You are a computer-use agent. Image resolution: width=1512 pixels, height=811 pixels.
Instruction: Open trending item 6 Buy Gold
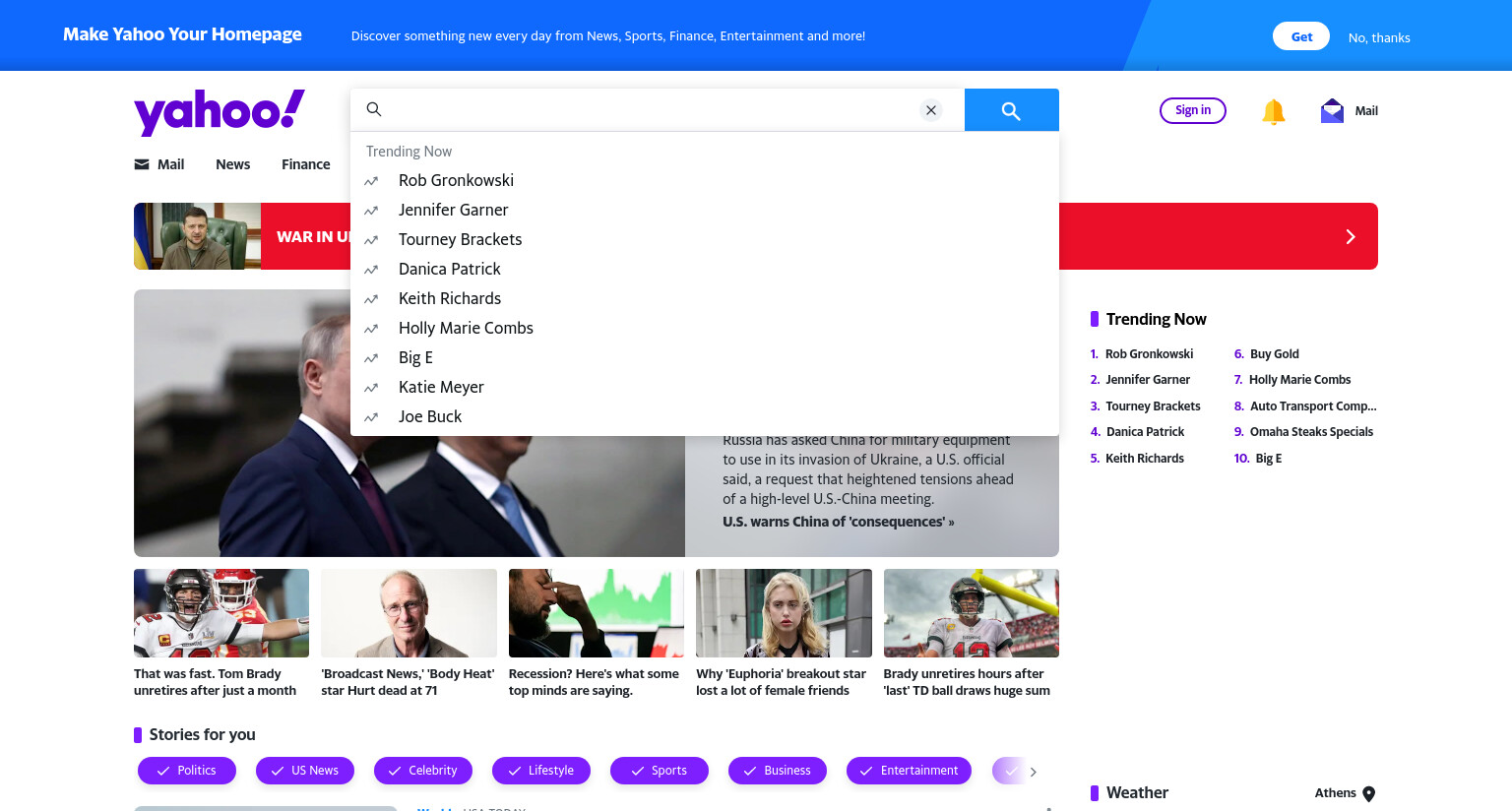[1275, 354]
